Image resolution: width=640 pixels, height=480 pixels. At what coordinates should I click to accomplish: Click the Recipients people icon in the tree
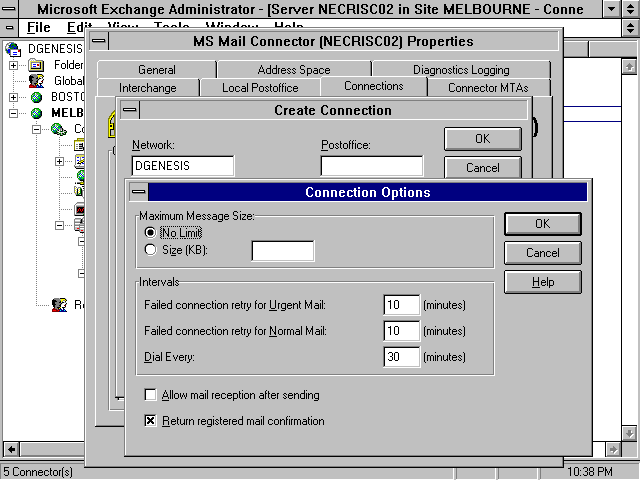point(59,304)
